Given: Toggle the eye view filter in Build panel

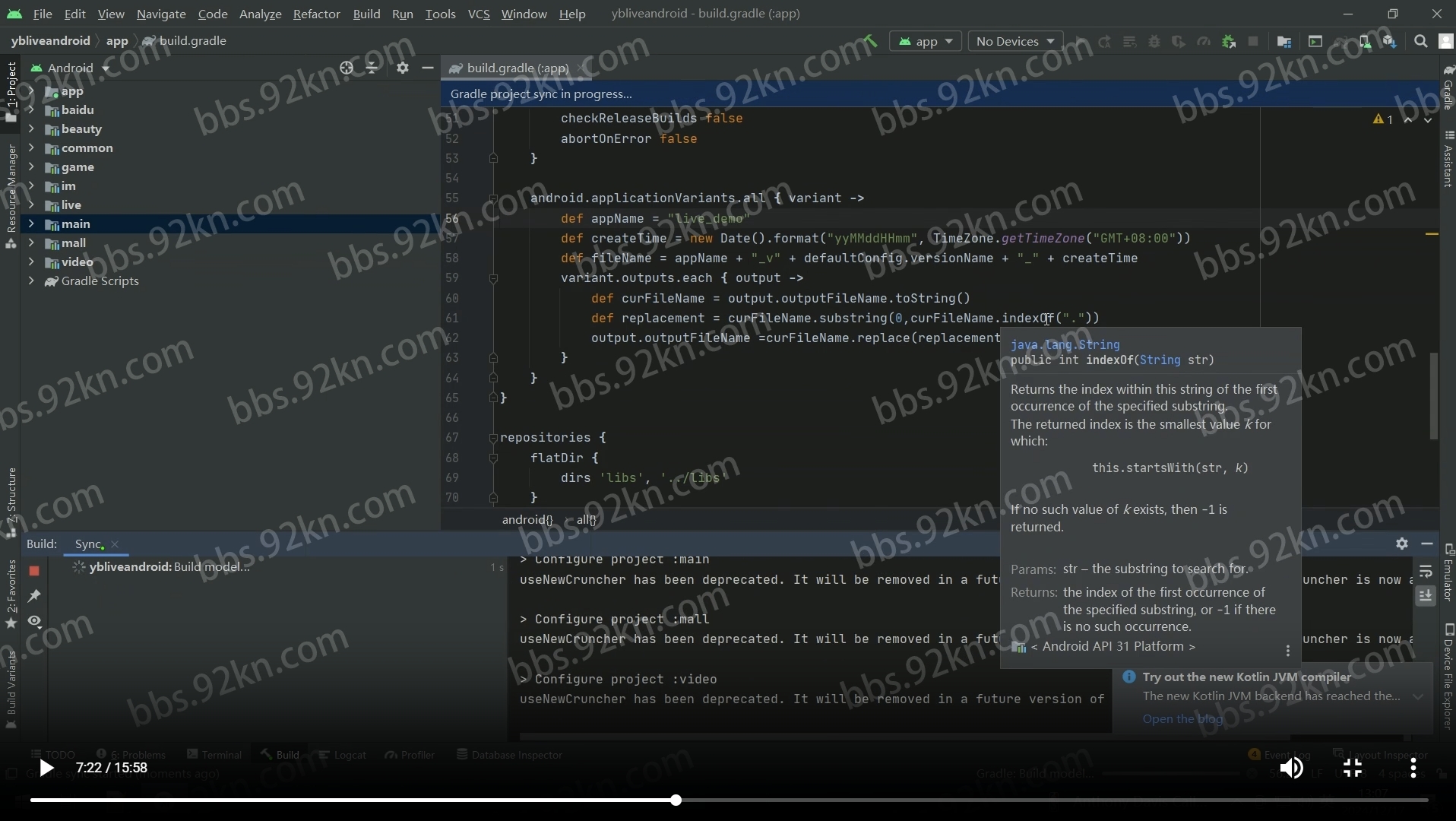Looking at the screenshot, I should [x=34, y=622].
